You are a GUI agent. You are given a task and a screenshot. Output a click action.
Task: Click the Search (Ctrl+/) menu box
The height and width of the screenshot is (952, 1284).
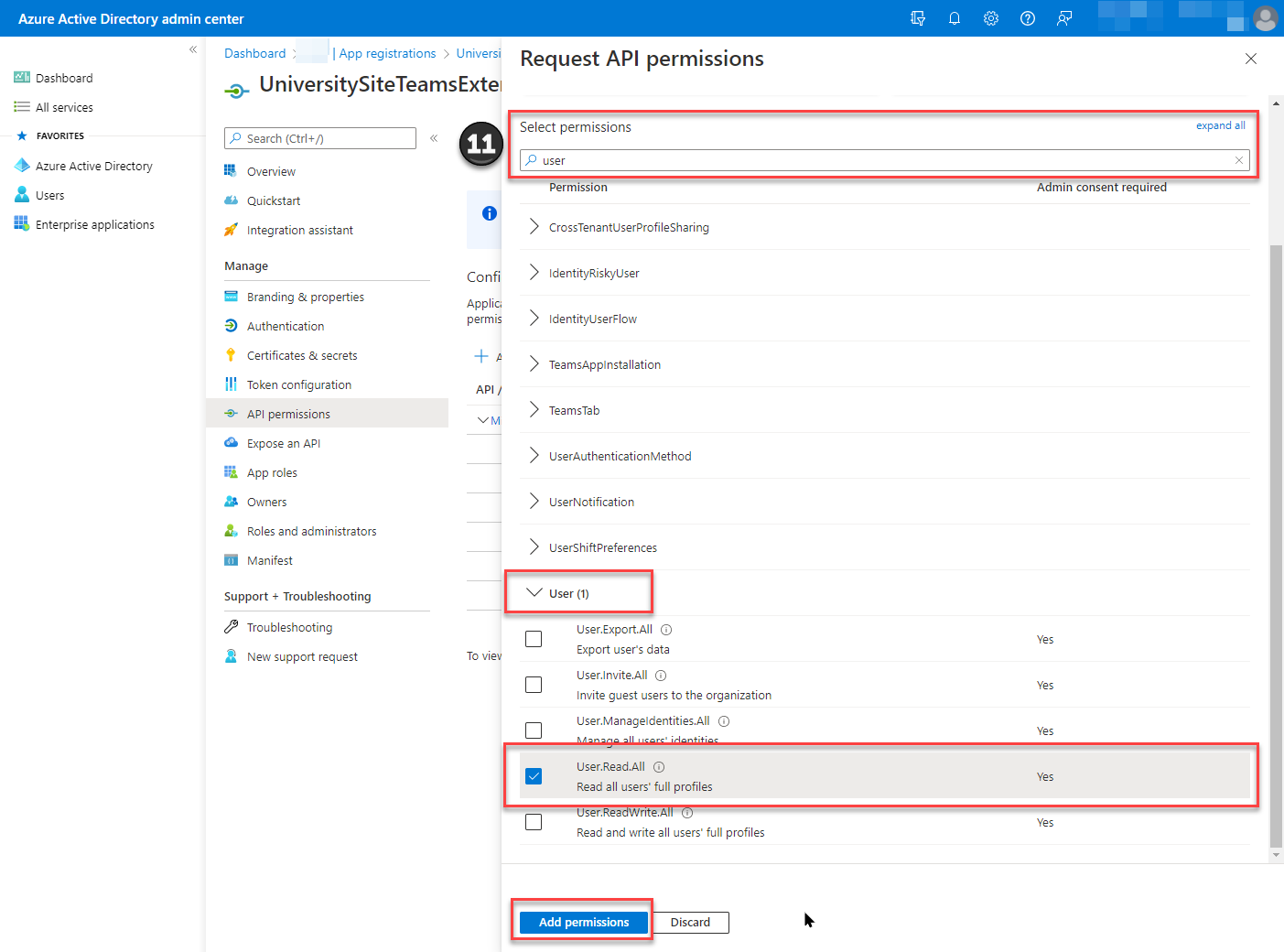pos(320,138)
